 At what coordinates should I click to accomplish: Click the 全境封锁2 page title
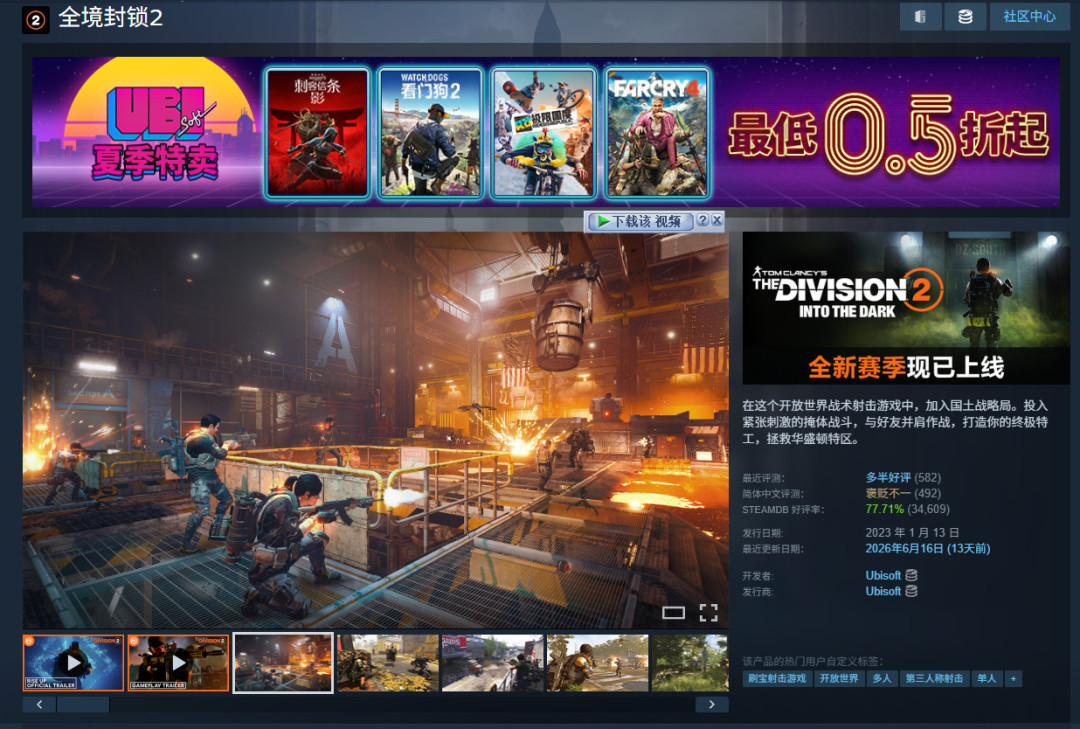click(x=111, y=18)
